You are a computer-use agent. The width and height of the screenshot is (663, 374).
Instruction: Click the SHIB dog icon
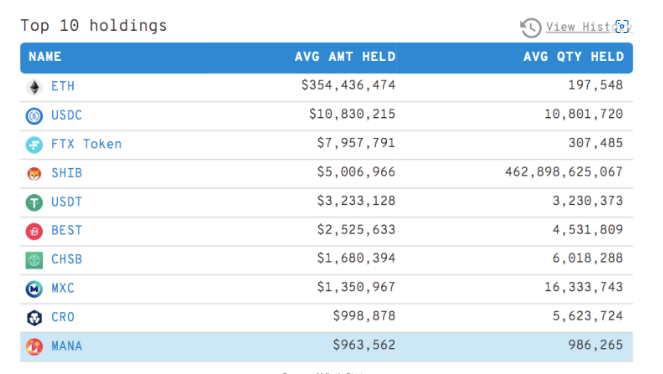coord(34,174)
